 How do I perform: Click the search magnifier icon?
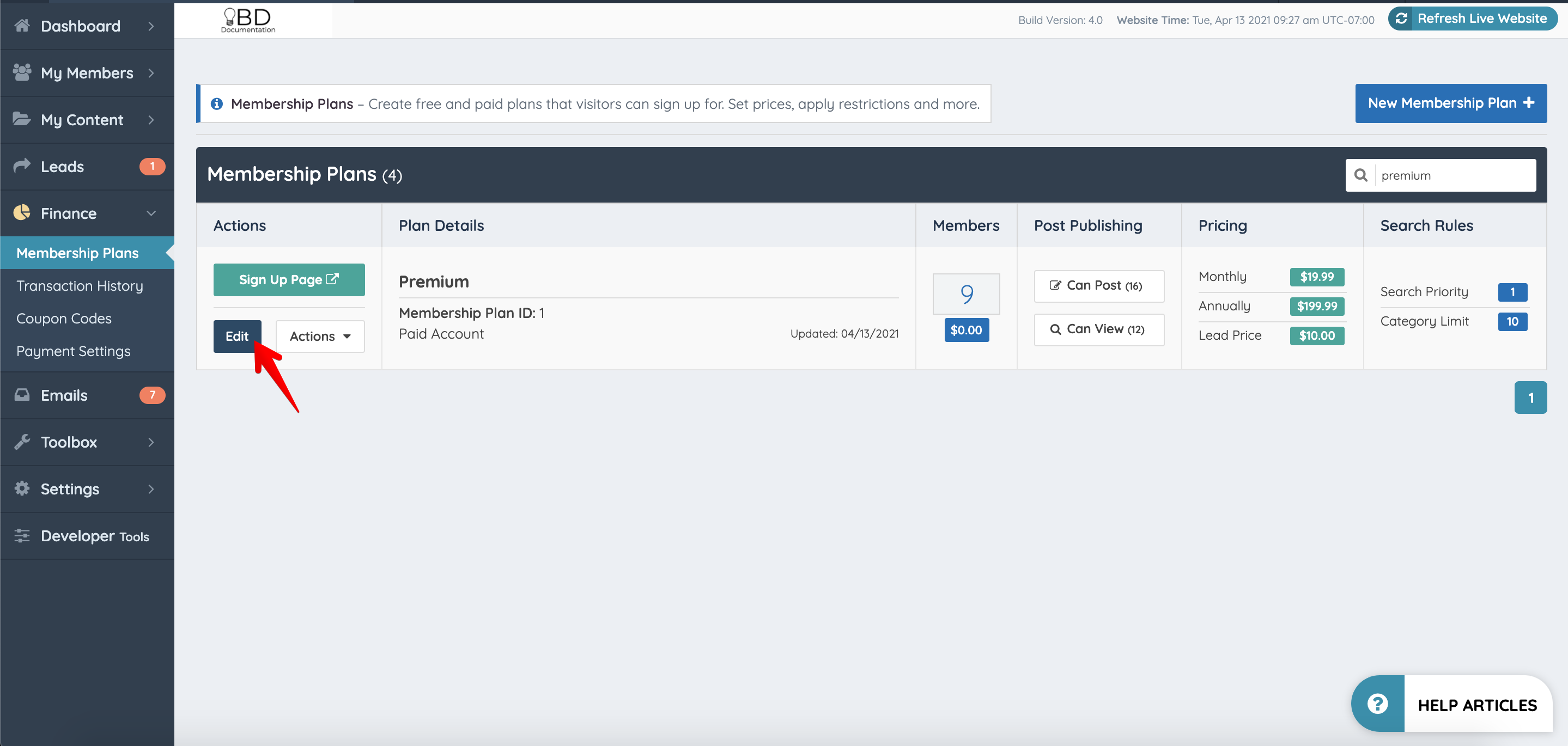point(1360,175)
